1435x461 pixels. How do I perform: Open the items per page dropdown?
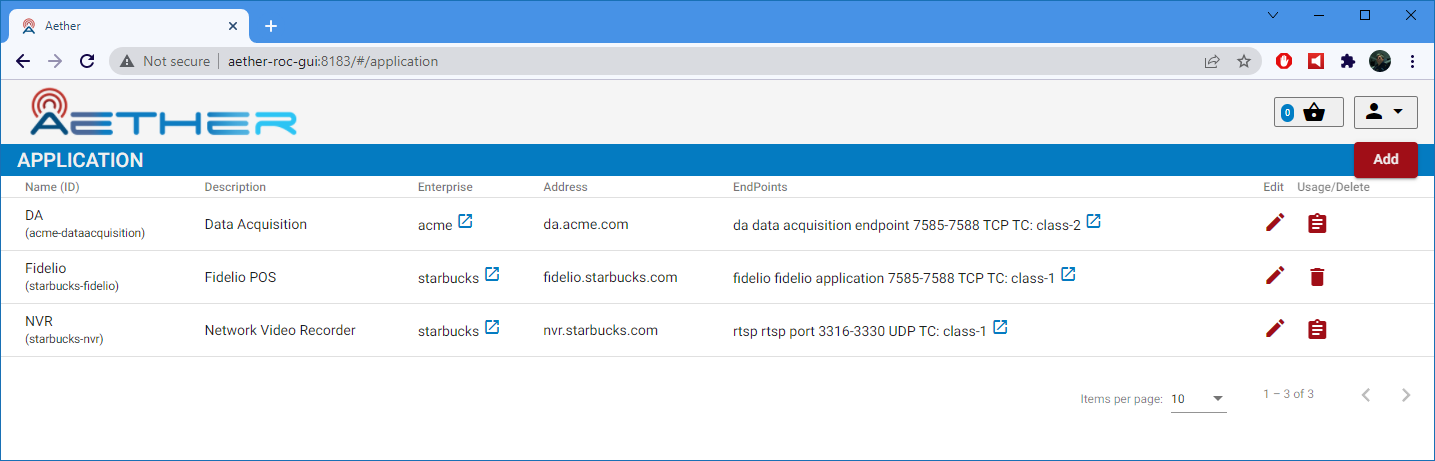(1198, 398)
